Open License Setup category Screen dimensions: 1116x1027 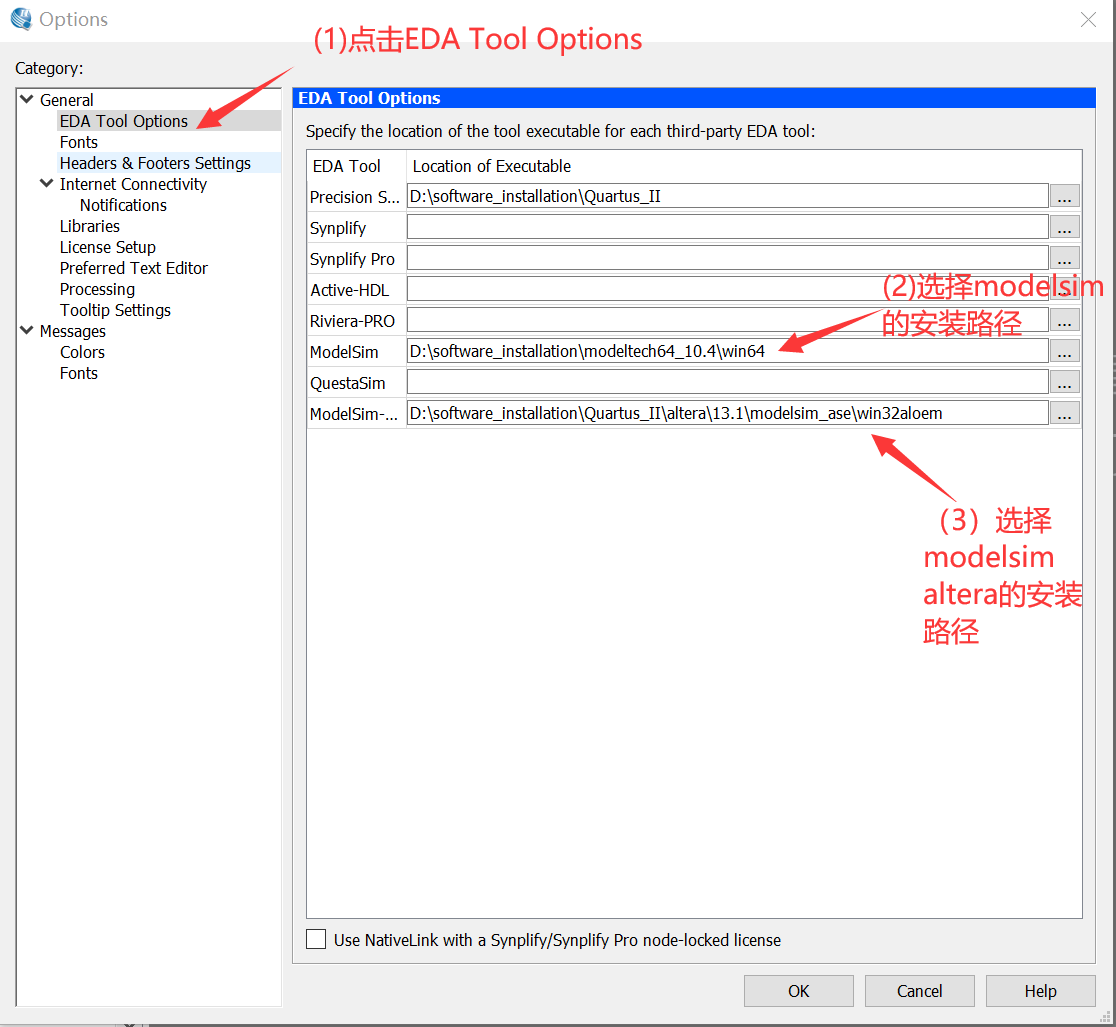click(107, 247)
